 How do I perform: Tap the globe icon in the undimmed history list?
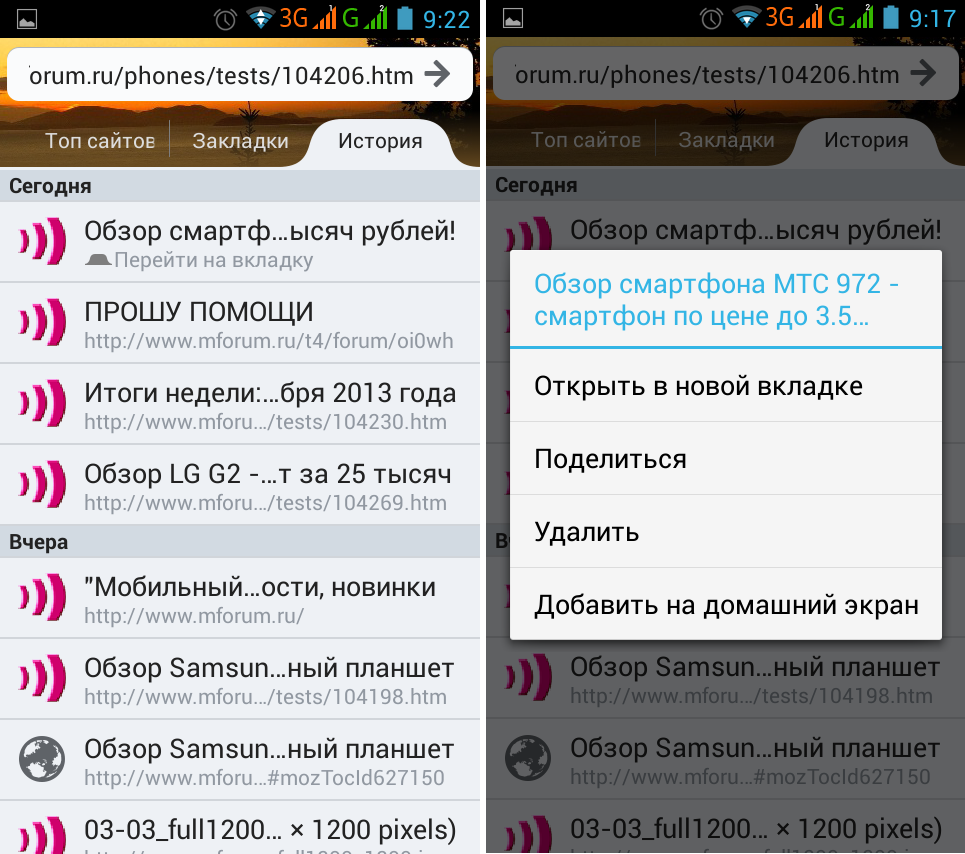42,759
